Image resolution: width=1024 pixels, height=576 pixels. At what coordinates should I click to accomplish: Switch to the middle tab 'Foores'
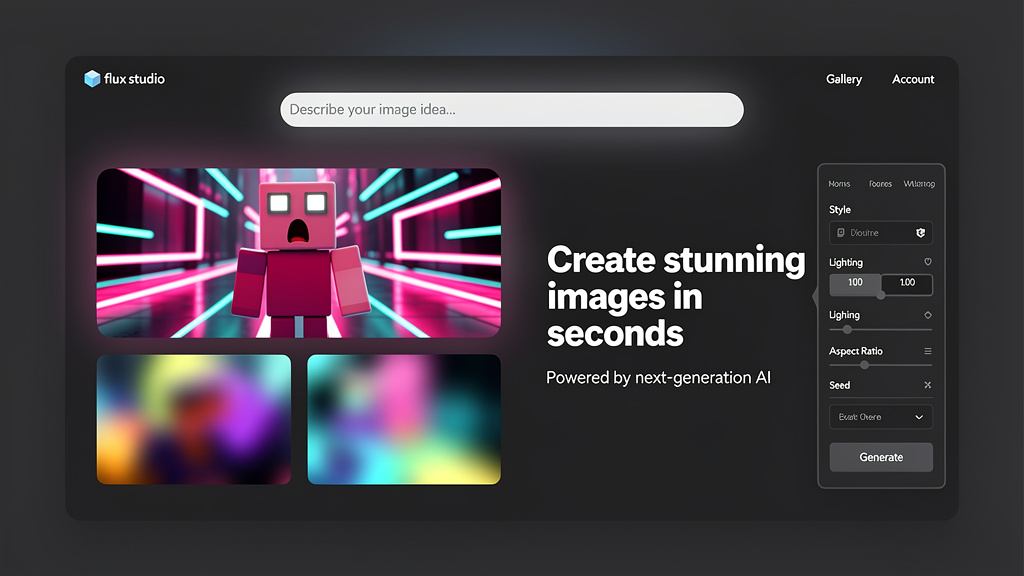pyautogui.click(x=880, y=184)
